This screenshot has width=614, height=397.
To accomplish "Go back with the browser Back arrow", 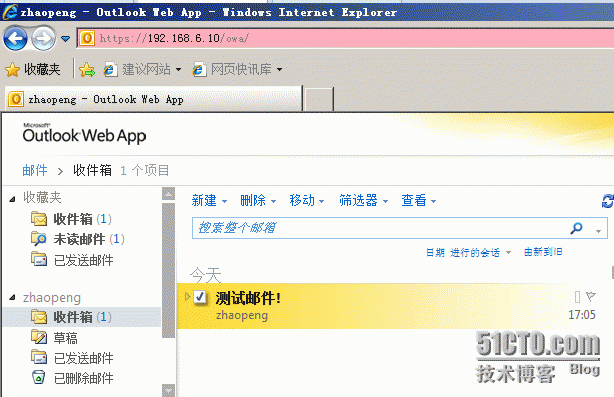I will [15, 38].
